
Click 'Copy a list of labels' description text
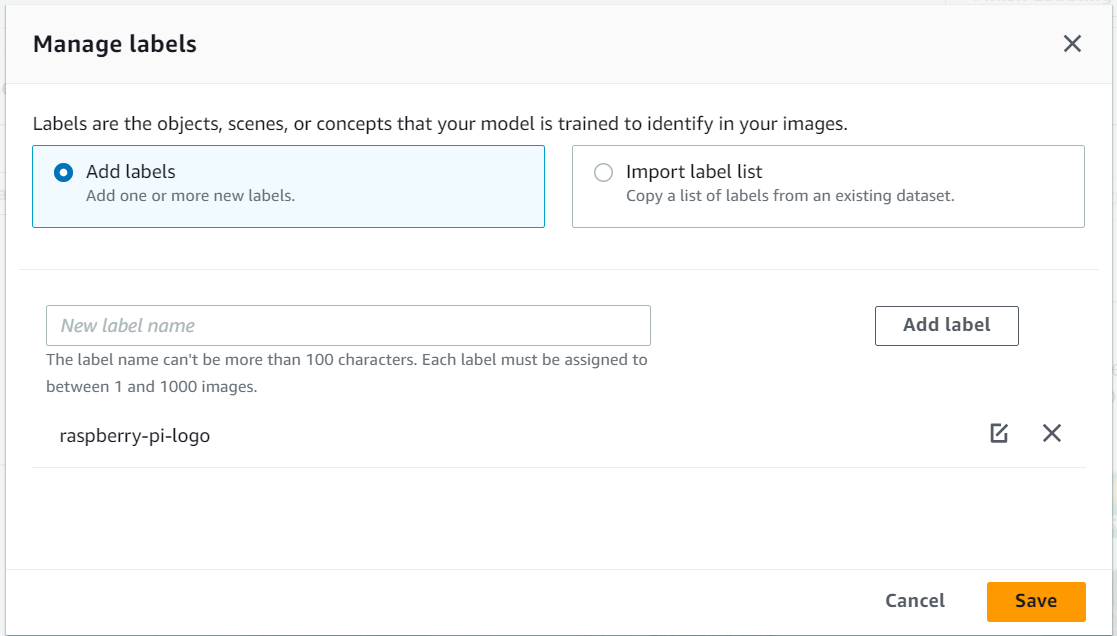pyautogui.click(x=790, y=196)
